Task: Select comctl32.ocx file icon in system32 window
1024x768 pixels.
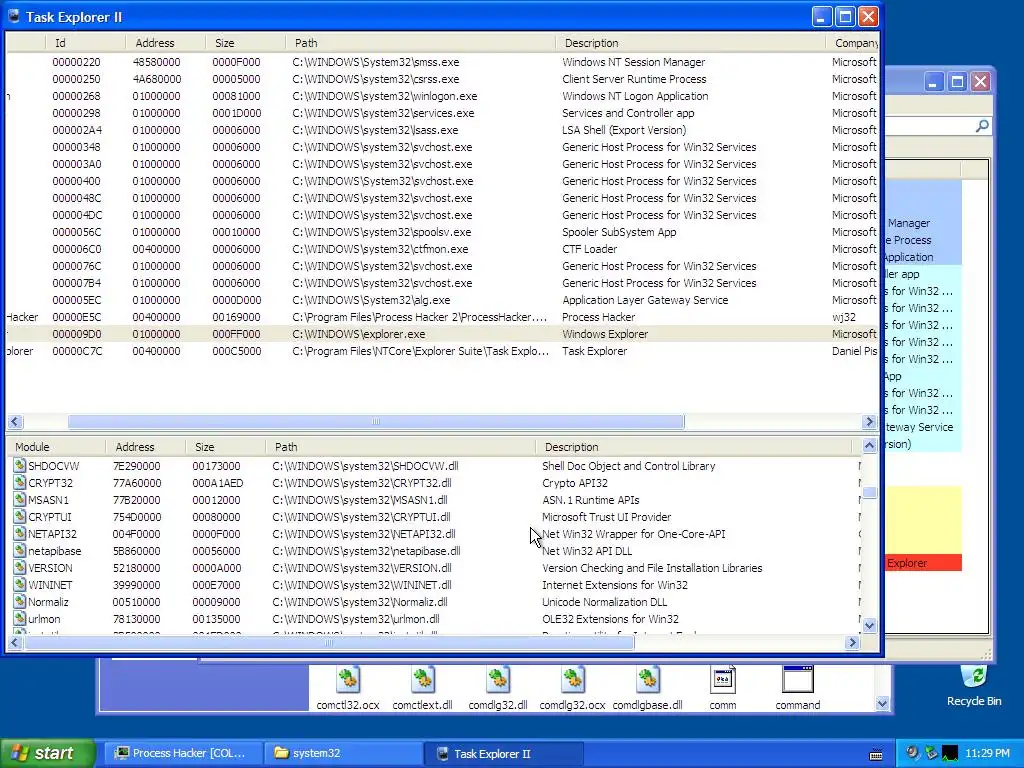Action: point(347,679)
